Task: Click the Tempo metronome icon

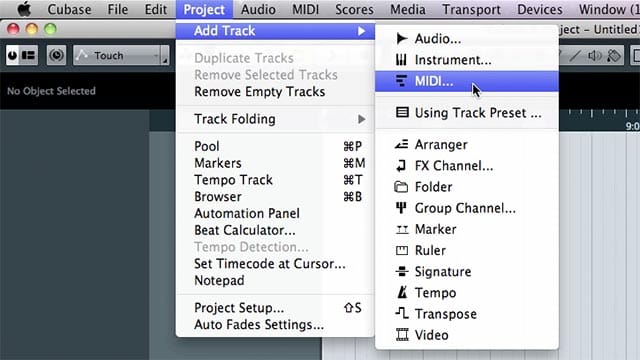Action: 402,292
